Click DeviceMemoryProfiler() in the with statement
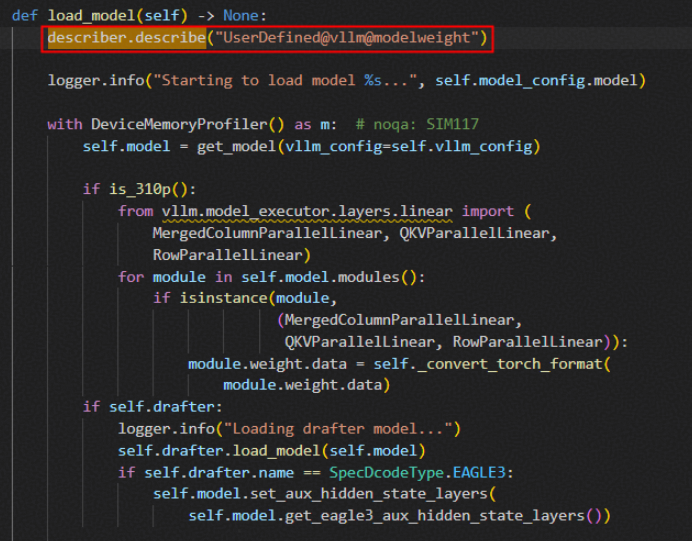Screen dimensions: 692x541 point(188,124)
